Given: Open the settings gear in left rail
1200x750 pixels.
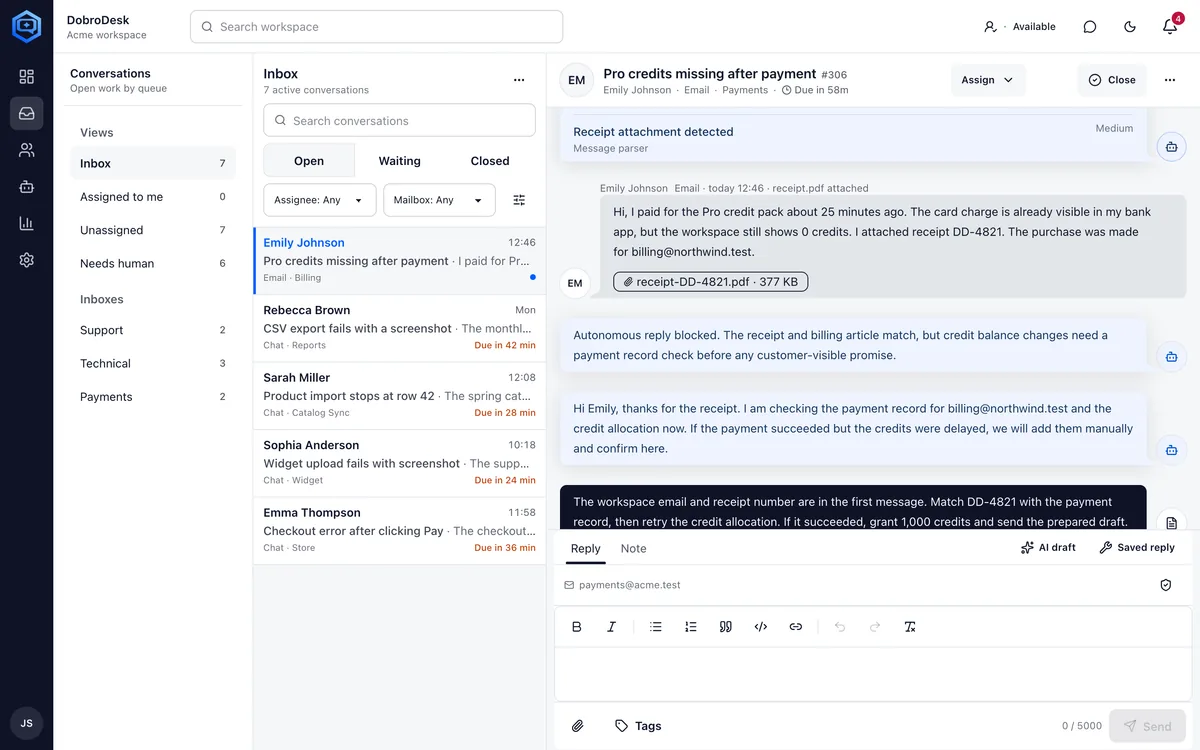Looking at the screenshot, I should (x=27, y=260).
